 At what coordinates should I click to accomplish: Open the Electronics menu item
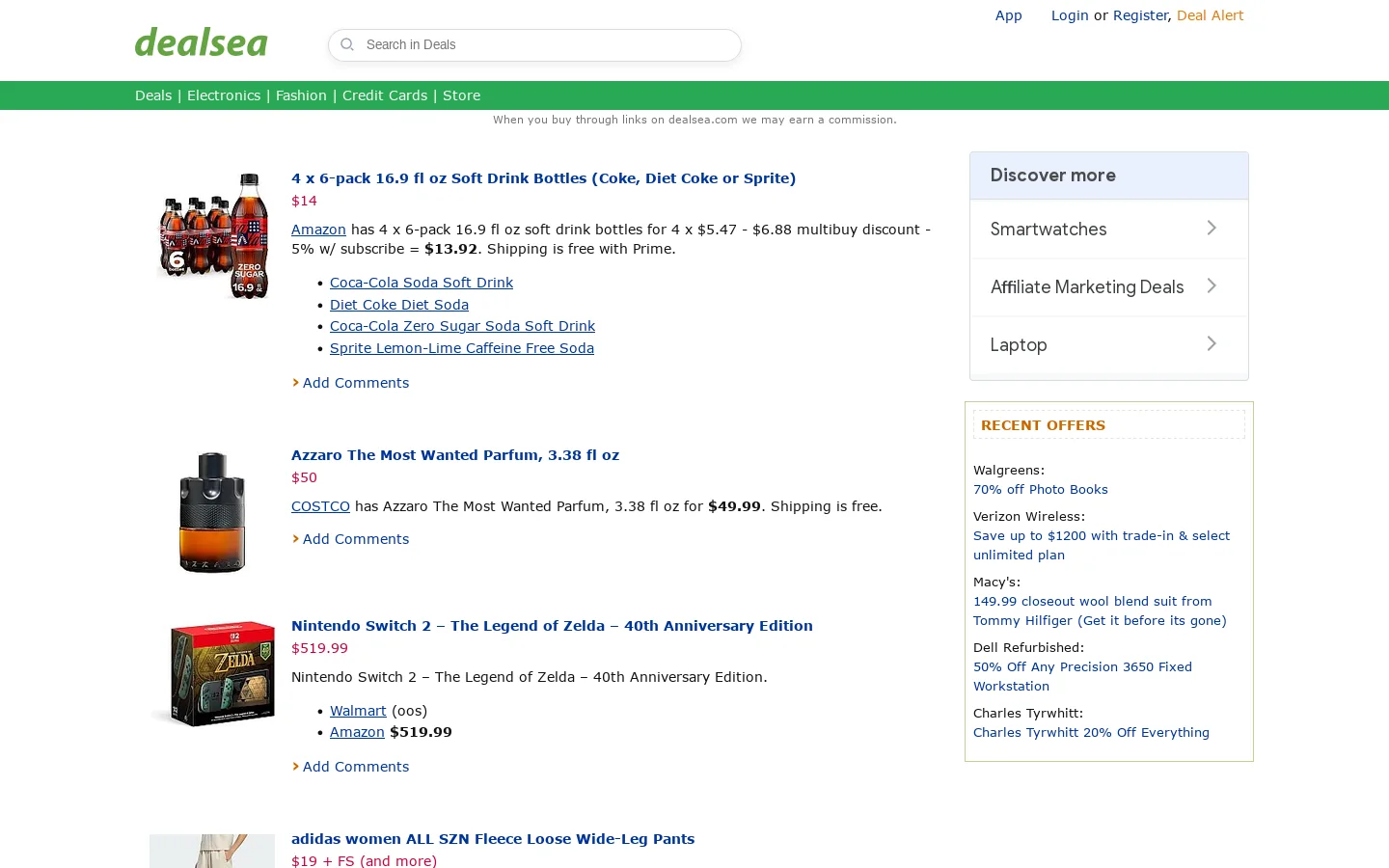(224, 95)
